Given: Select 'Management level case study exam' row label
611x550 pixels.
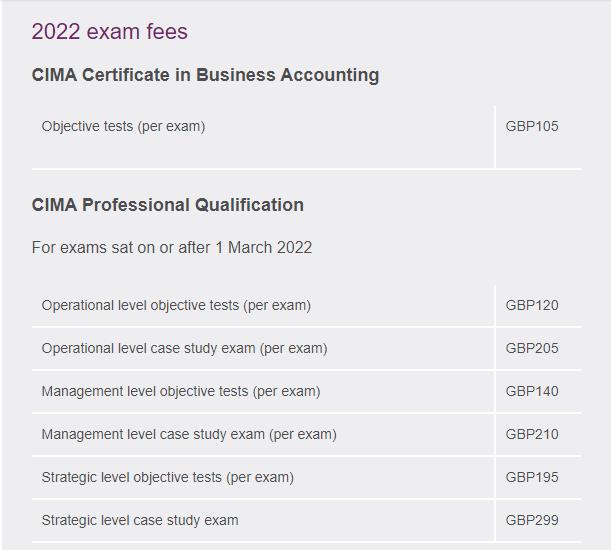Looking at the screenshot, I should point(189,434).
